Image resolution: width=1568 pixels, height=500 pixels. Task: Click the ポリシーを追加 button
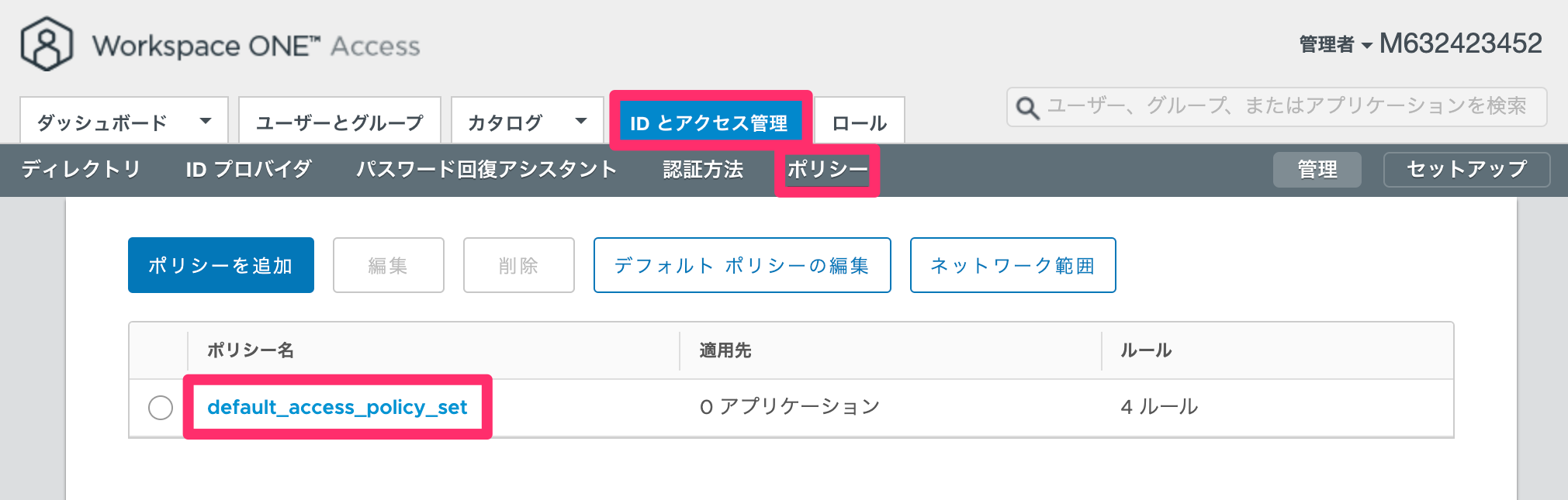221,265
